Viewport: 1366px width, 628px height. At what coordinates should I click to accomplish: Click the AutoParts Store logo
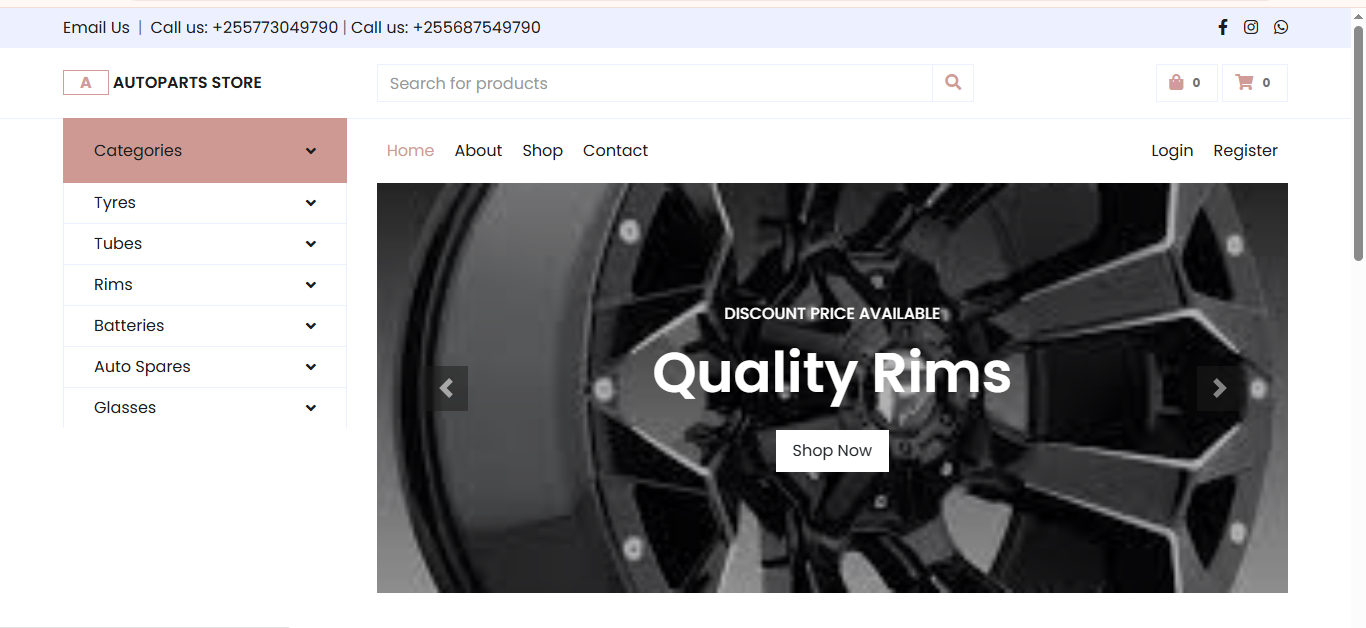[162, 83]
